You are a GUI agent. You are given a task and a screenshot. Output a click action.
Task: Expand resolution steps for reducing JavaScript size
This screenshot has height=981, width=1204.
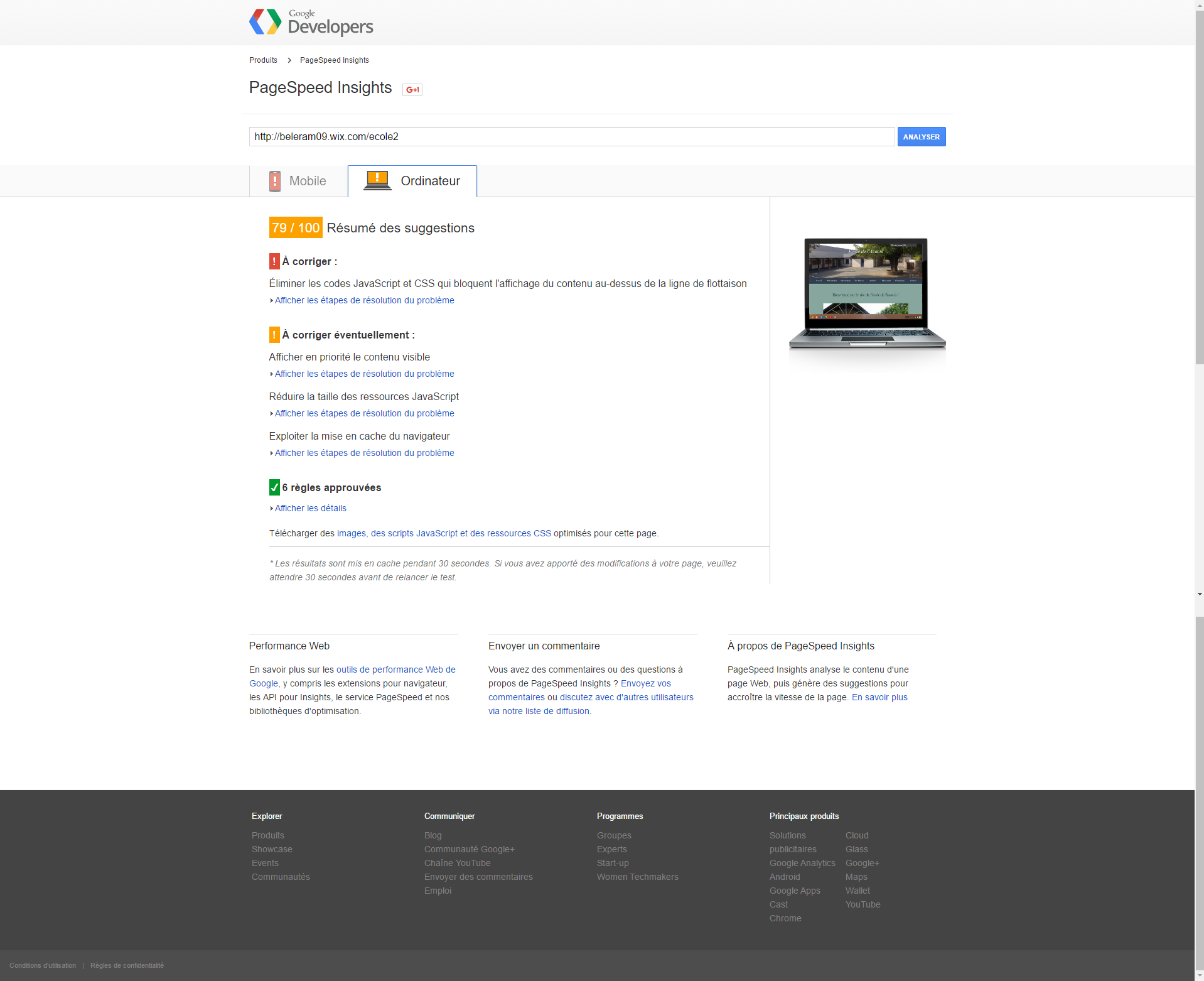(x=362, y=413)
